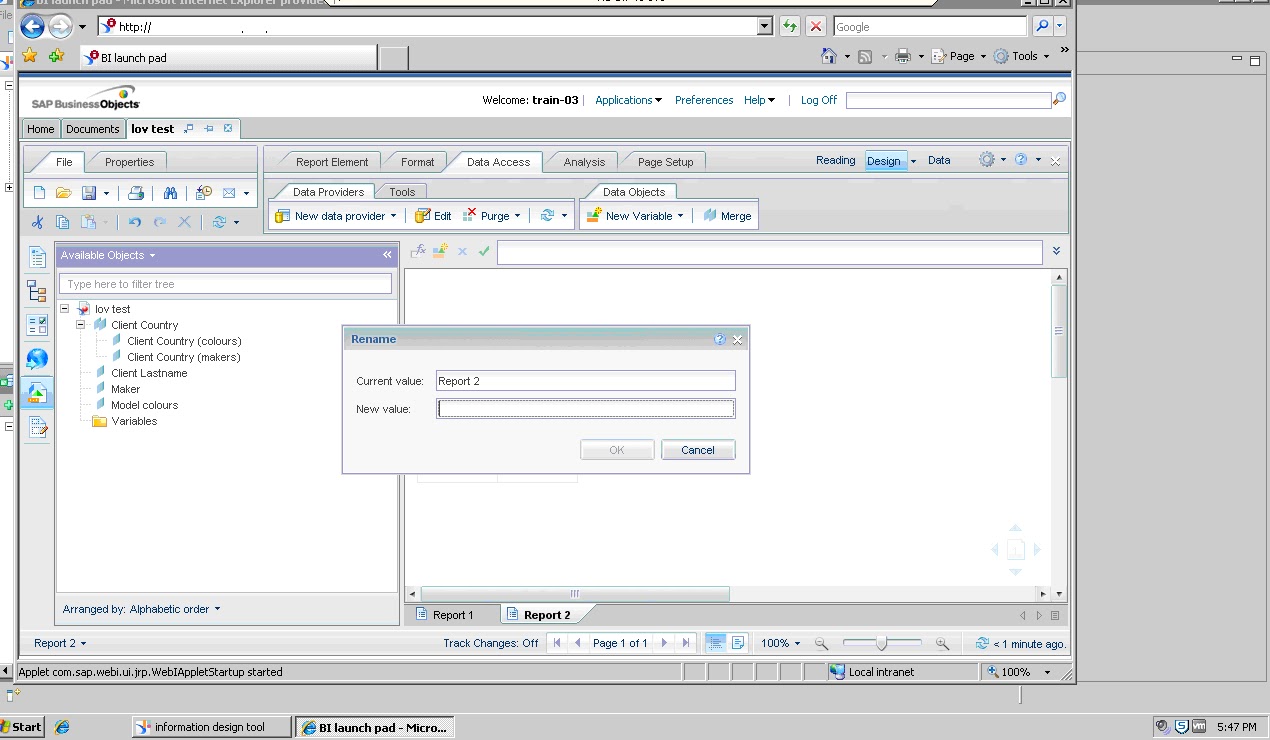Viewport: 1270px width, 740px height.
Task: Click the green validate checkmark in the formula bar
Action: coord(484,251)
